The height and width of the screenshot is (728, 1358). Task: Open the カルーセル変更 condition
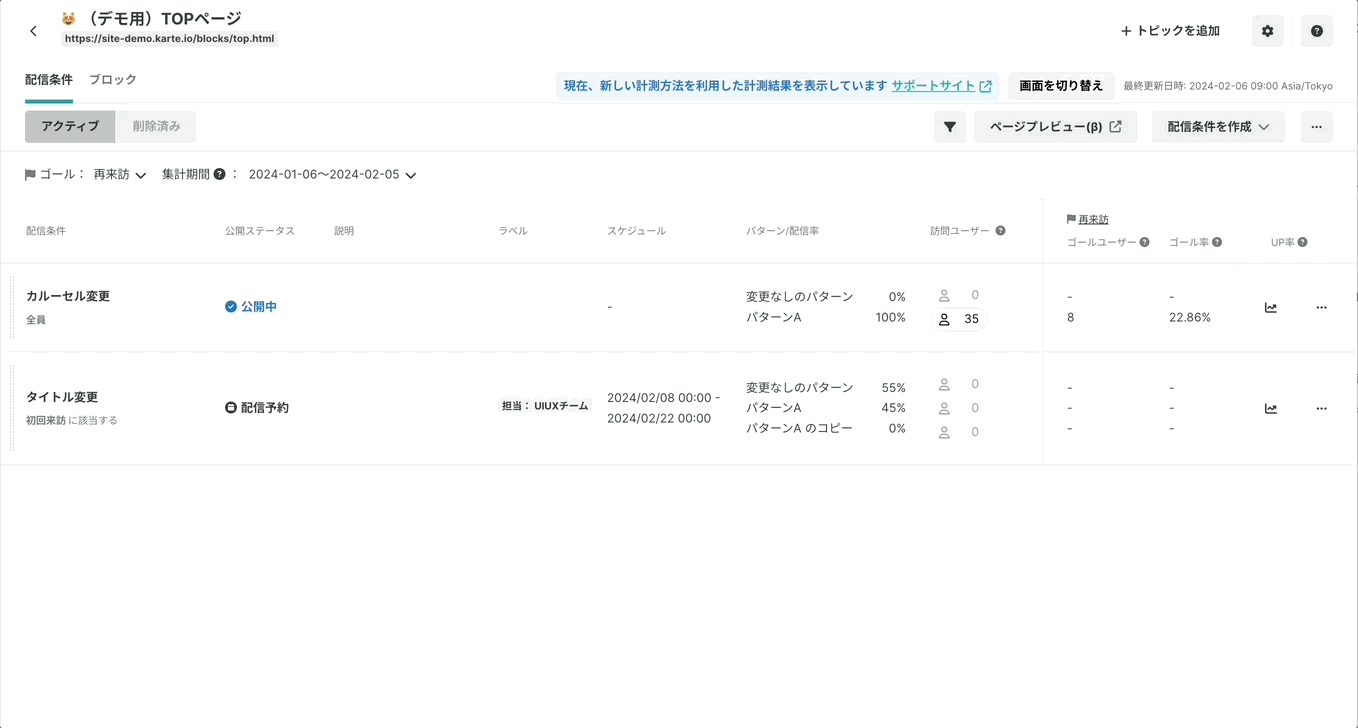click(x=68, y=296)
